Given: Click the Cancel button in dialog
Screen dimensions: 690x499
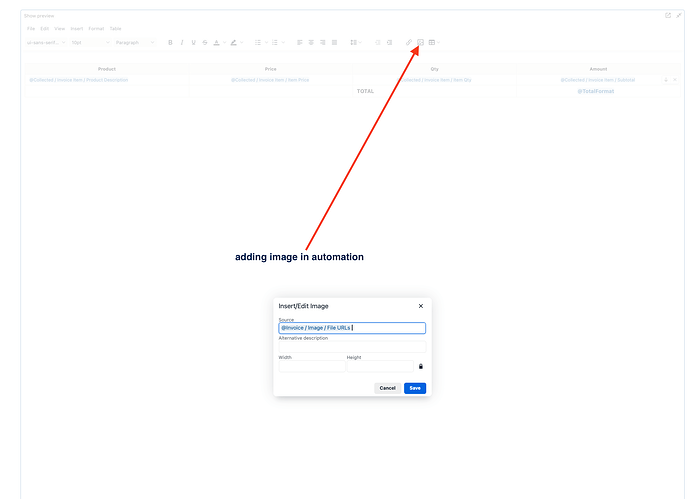Looking at the screenshot, I should coord(387,388).
